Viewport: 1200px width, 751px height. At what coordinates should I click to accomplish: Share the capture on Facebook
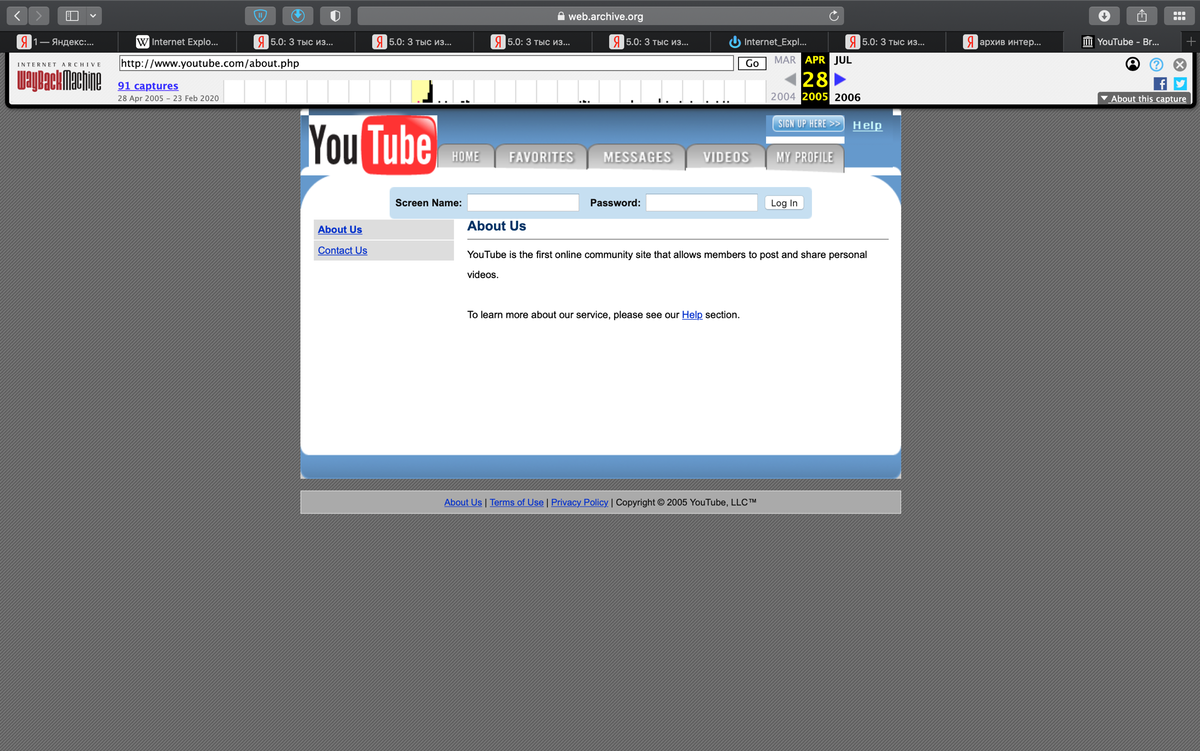click(x=1160, y=84)
